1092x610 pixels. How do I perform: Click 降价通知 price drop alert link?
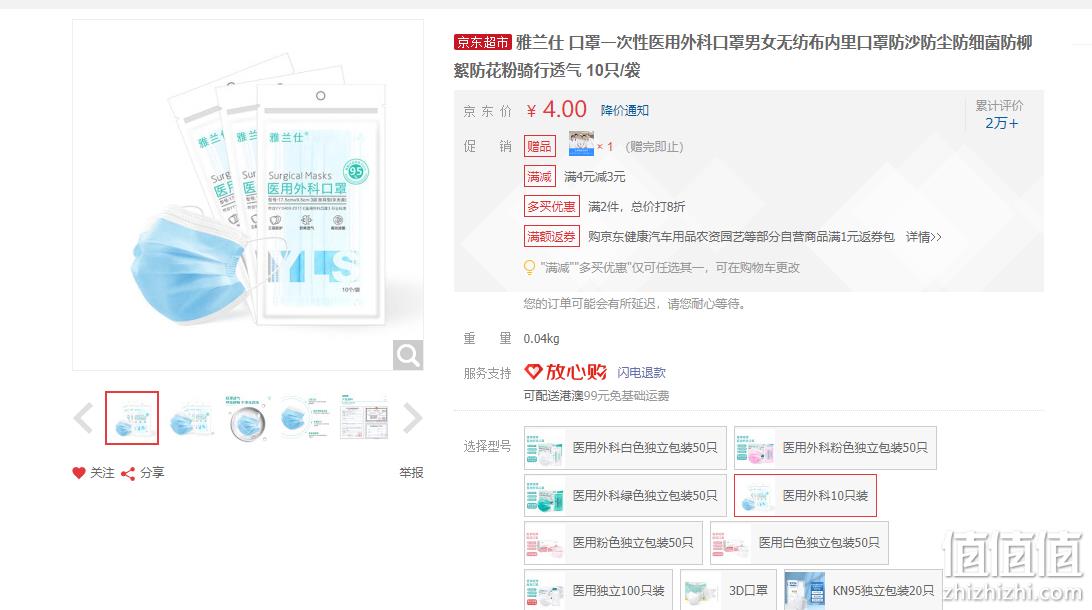click(x=625, y=111)
